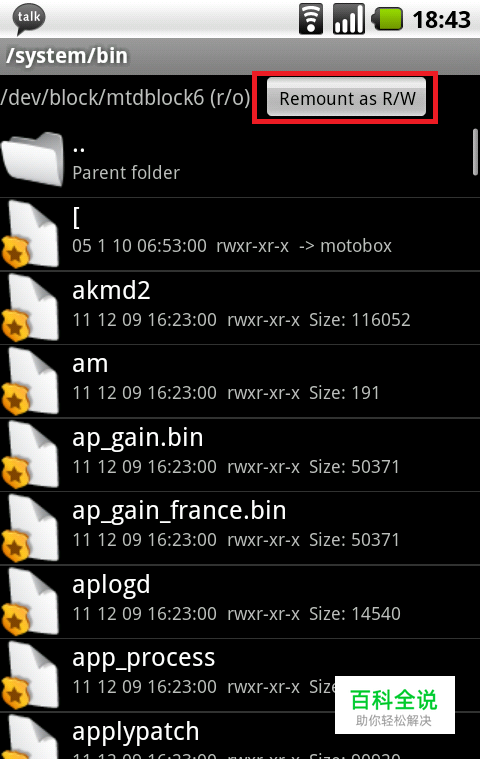Select the '[' motobox symlink file icon

[31, 234]
